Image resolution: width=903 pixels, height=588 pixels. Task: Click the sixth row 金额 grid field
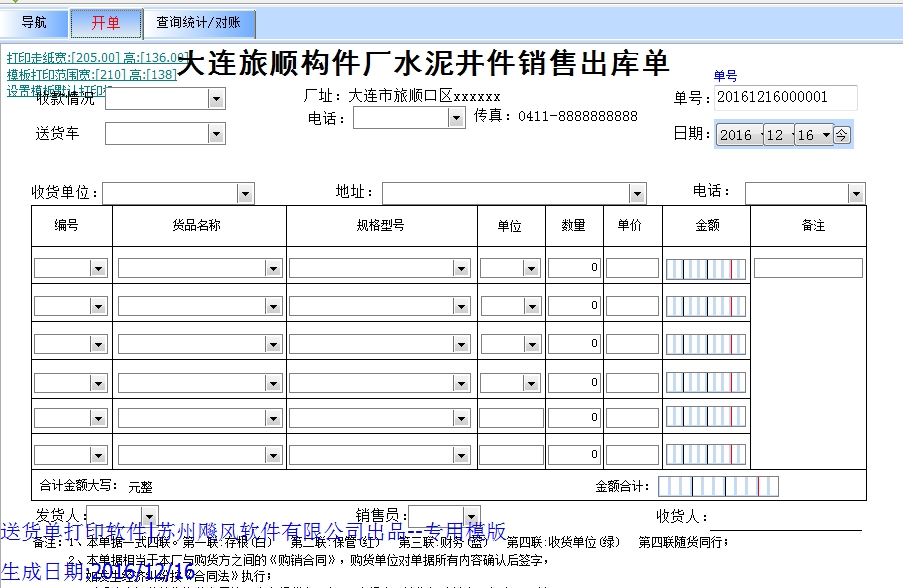706,455
